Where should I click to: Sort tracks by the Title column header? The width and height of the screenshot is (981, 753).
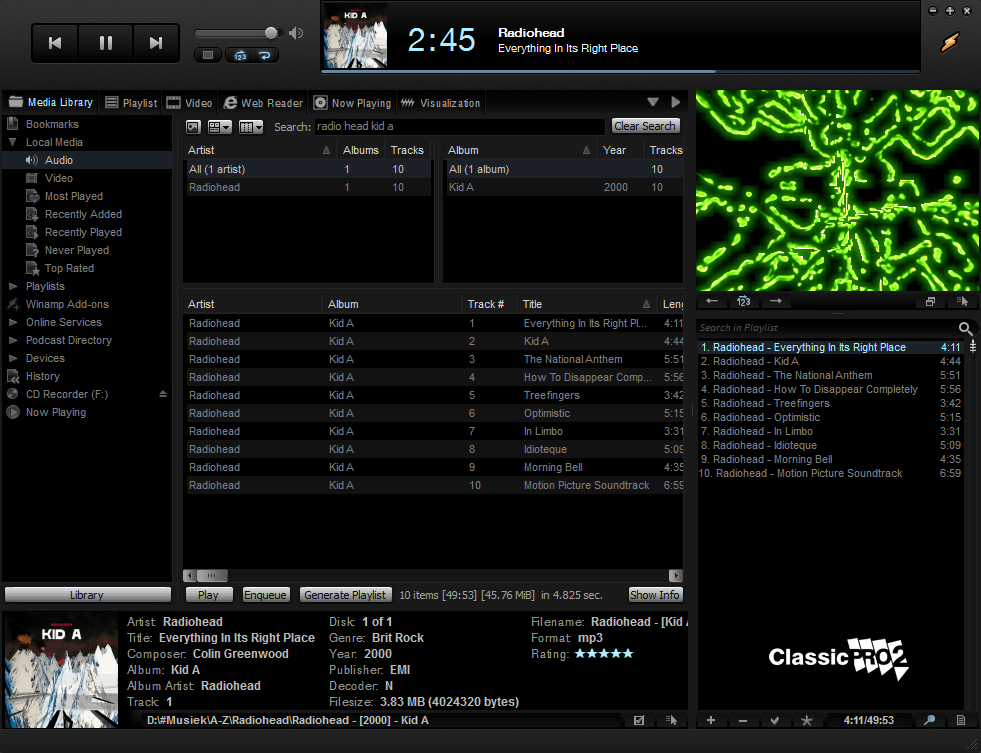[x=587, y=304]
